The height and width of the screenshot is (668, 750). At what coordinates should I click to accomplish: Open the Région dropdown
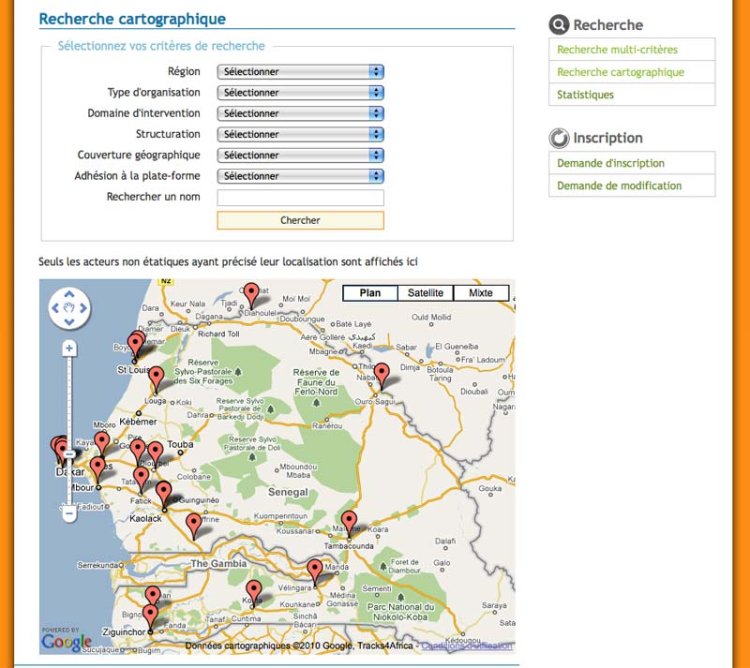pos(301,72)
